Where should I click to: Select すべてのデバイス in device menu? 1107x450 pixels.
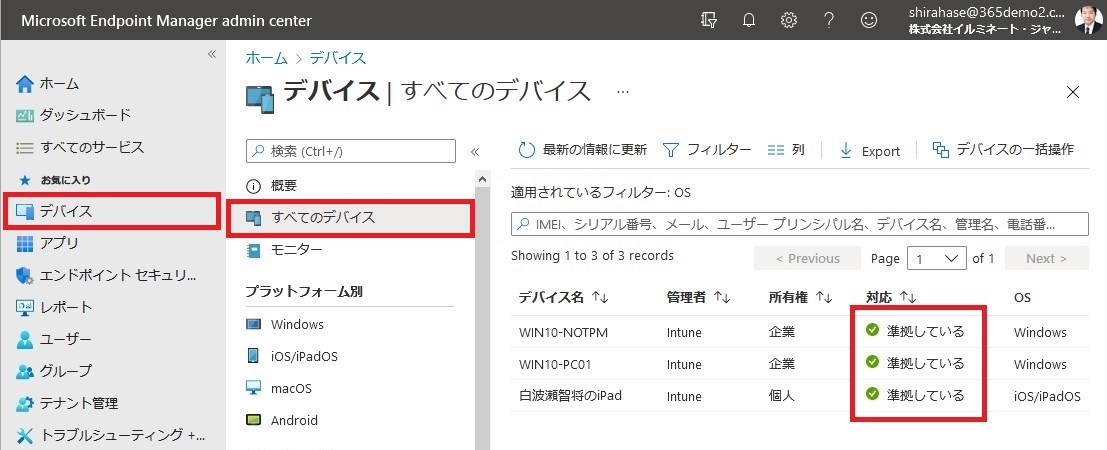349,218
